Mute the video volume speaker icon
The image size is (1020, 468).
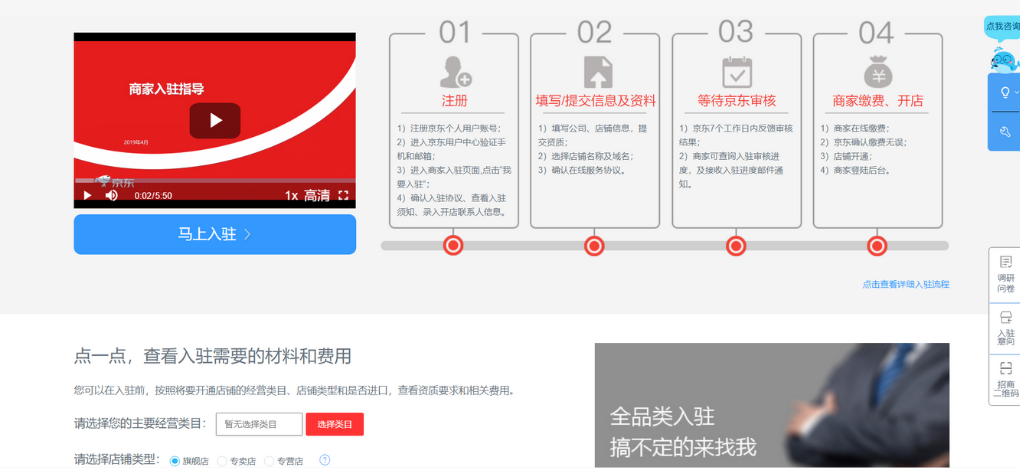click(x=111, y=196)
